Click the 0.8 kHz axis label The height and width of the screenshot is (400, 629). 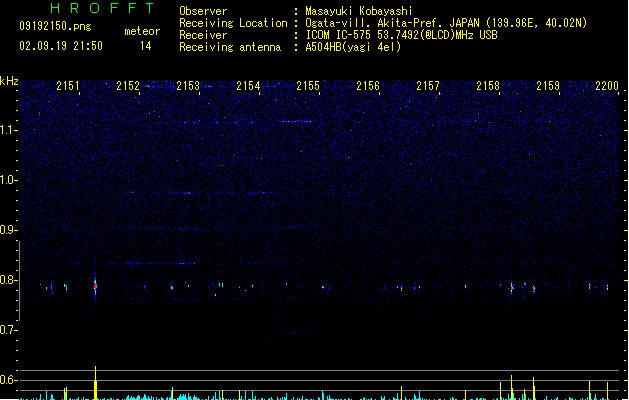coord(8,280)
